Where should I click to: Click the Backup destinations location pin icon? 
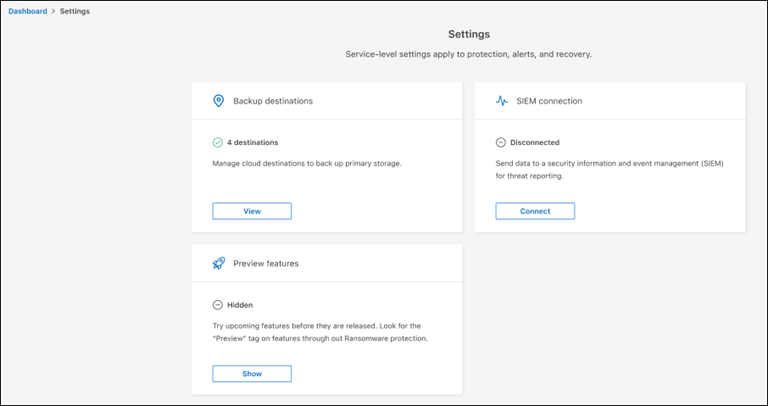218,101
